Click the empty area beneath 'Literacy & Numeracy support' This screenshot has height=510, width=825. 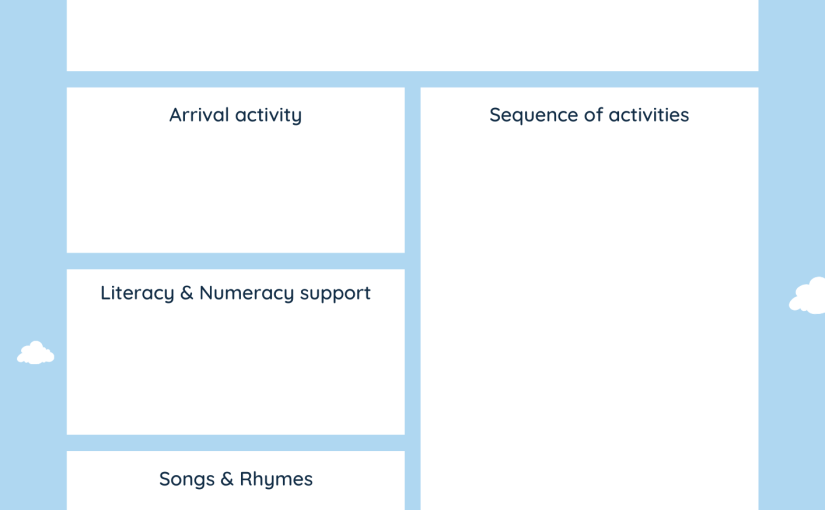(235, 368)
